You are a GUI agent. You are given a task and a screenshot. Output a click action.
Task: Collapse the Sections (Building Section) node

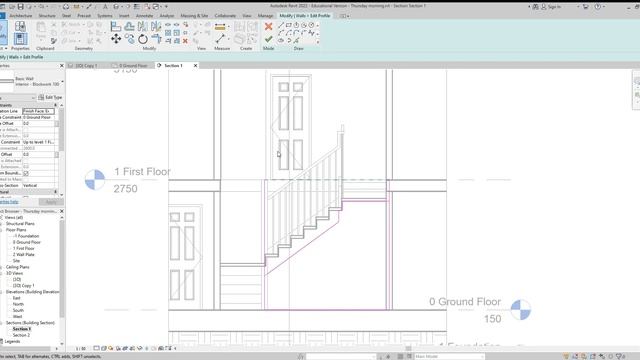[x=2, y=322]
